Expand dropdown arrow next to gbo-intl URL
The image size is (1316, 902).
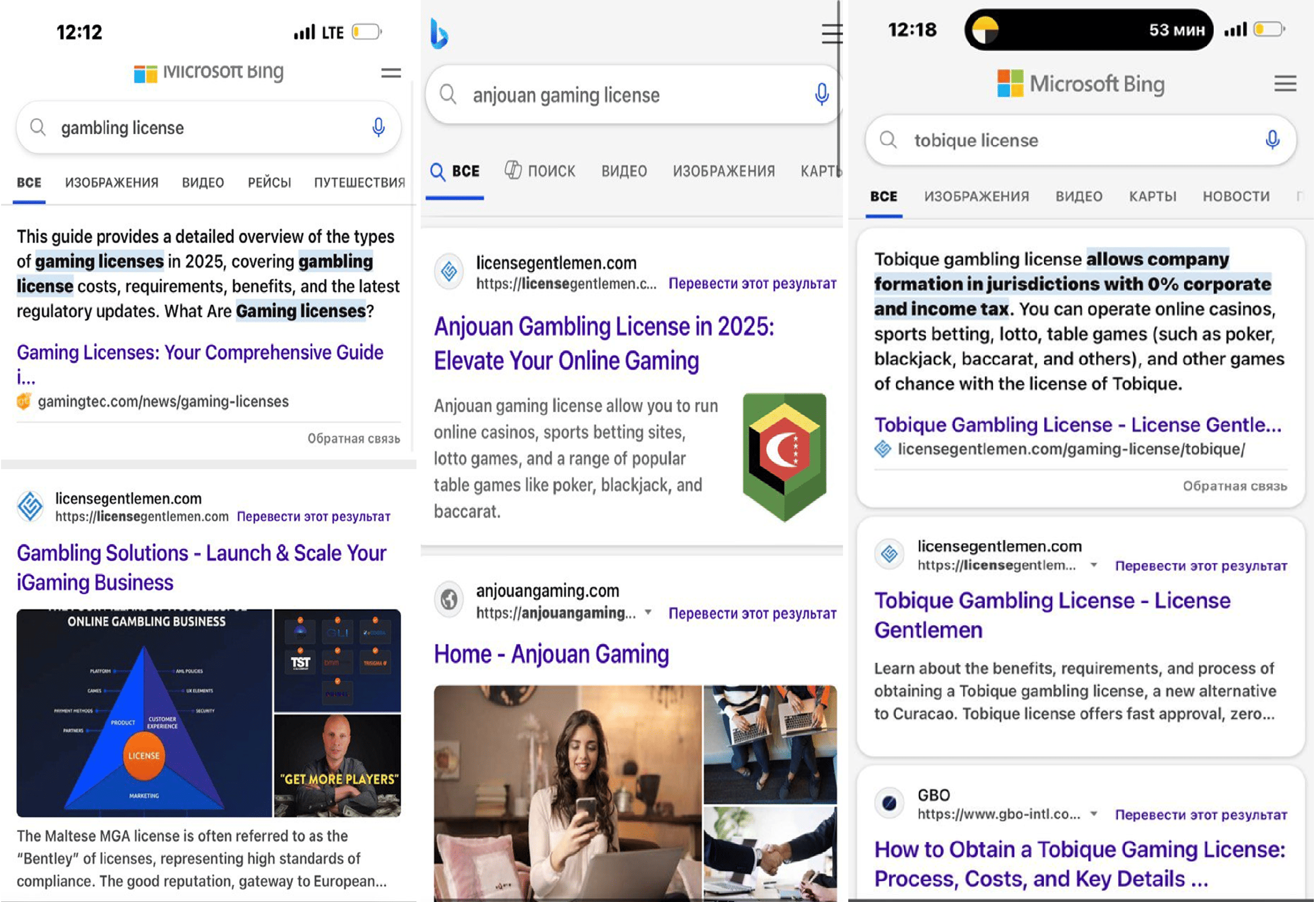pos(1094,814)
